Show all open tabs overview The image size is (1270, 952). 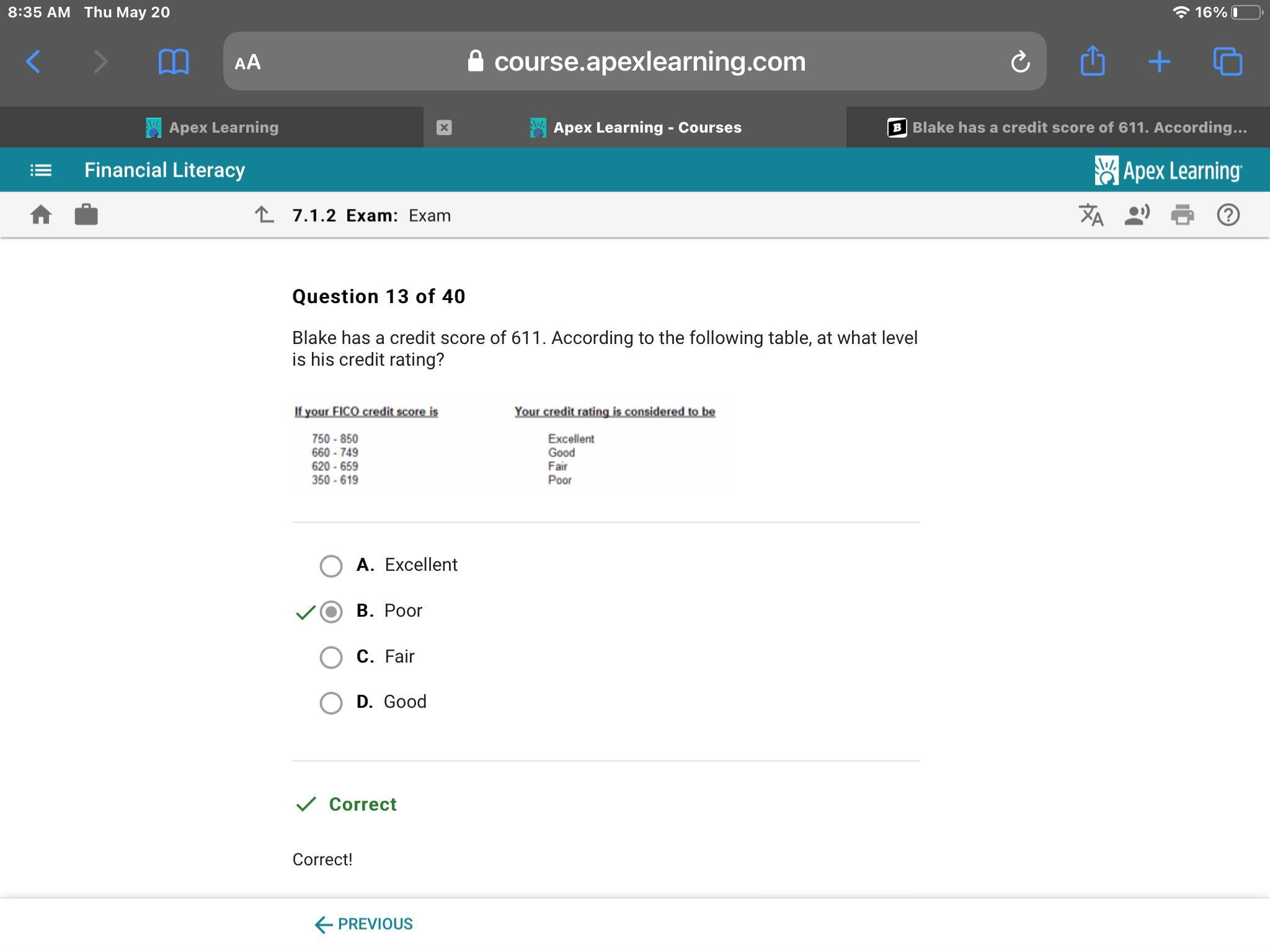click(1227, 61)
